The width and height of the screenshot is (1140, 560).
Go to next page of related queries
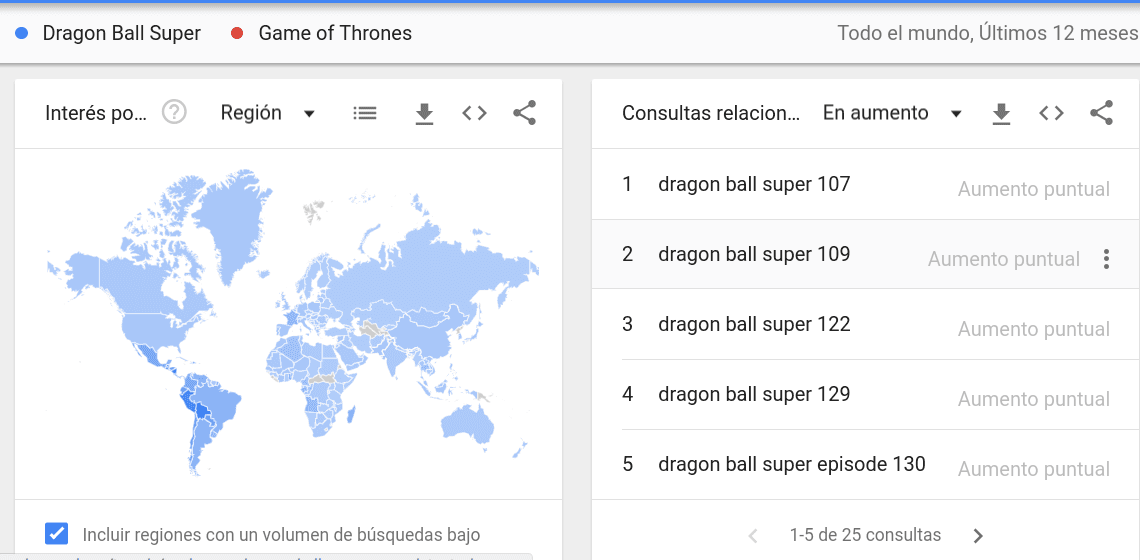click(x=978, y=535)
